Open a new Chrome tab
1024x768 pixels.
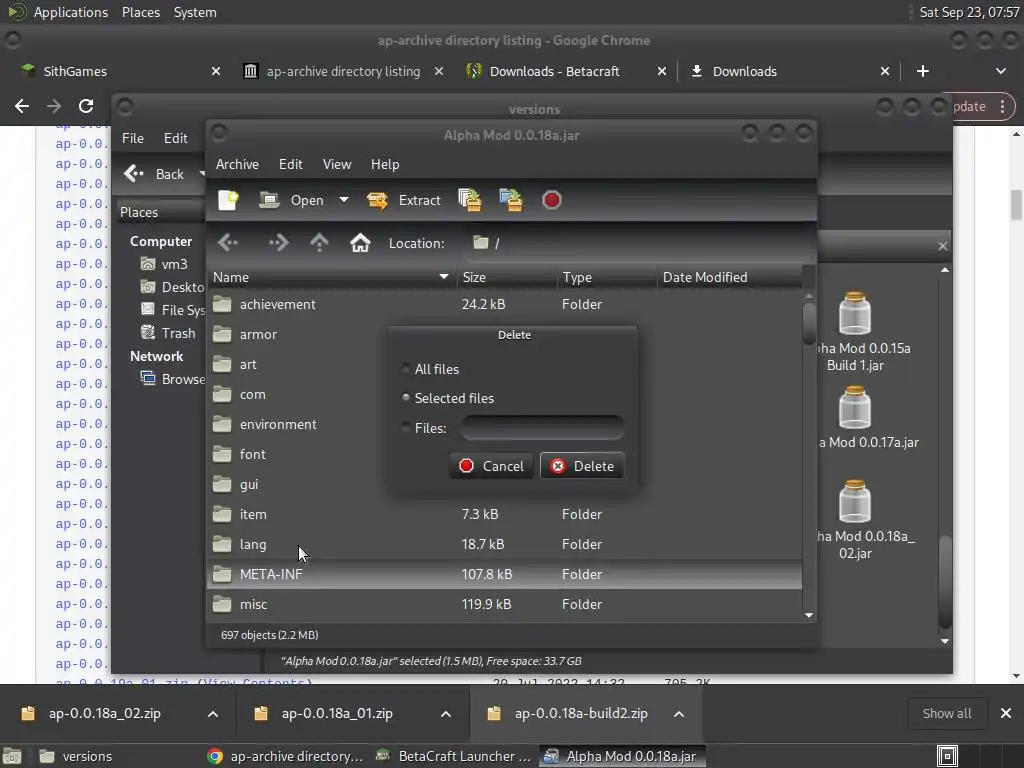tap(923, 71)
